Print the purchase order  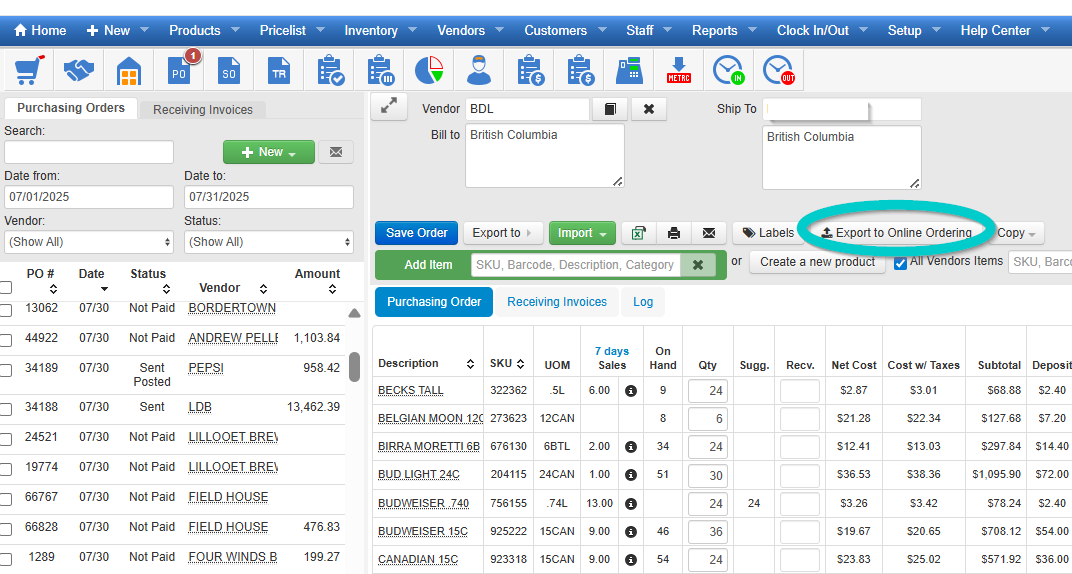point(673,233)
